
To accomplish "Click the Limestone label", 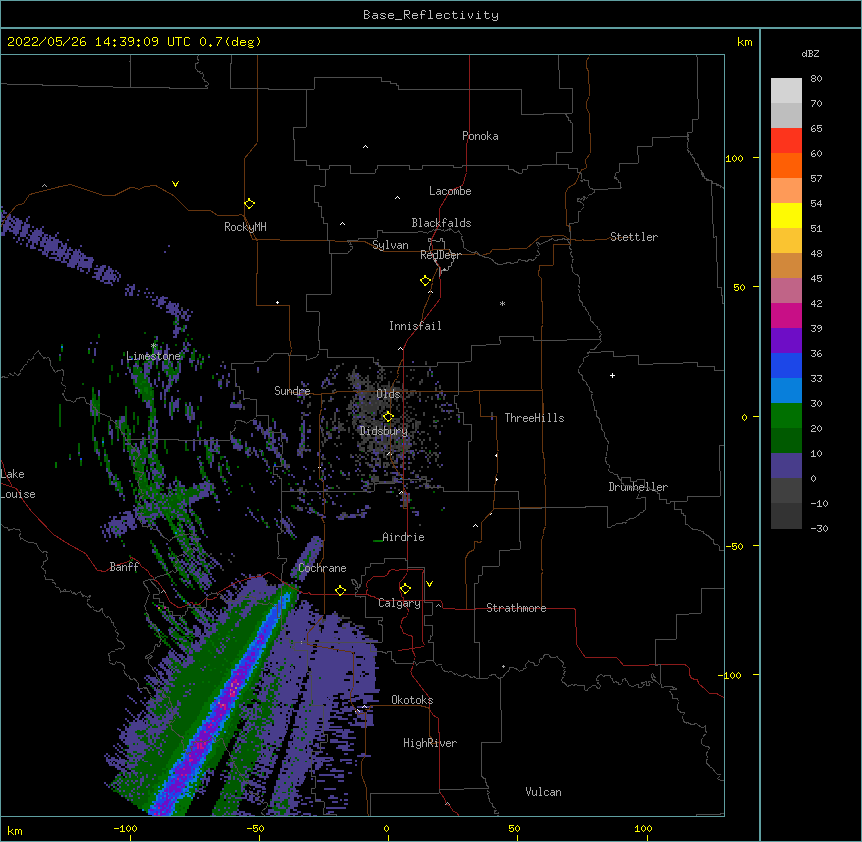I will (153, 356).
